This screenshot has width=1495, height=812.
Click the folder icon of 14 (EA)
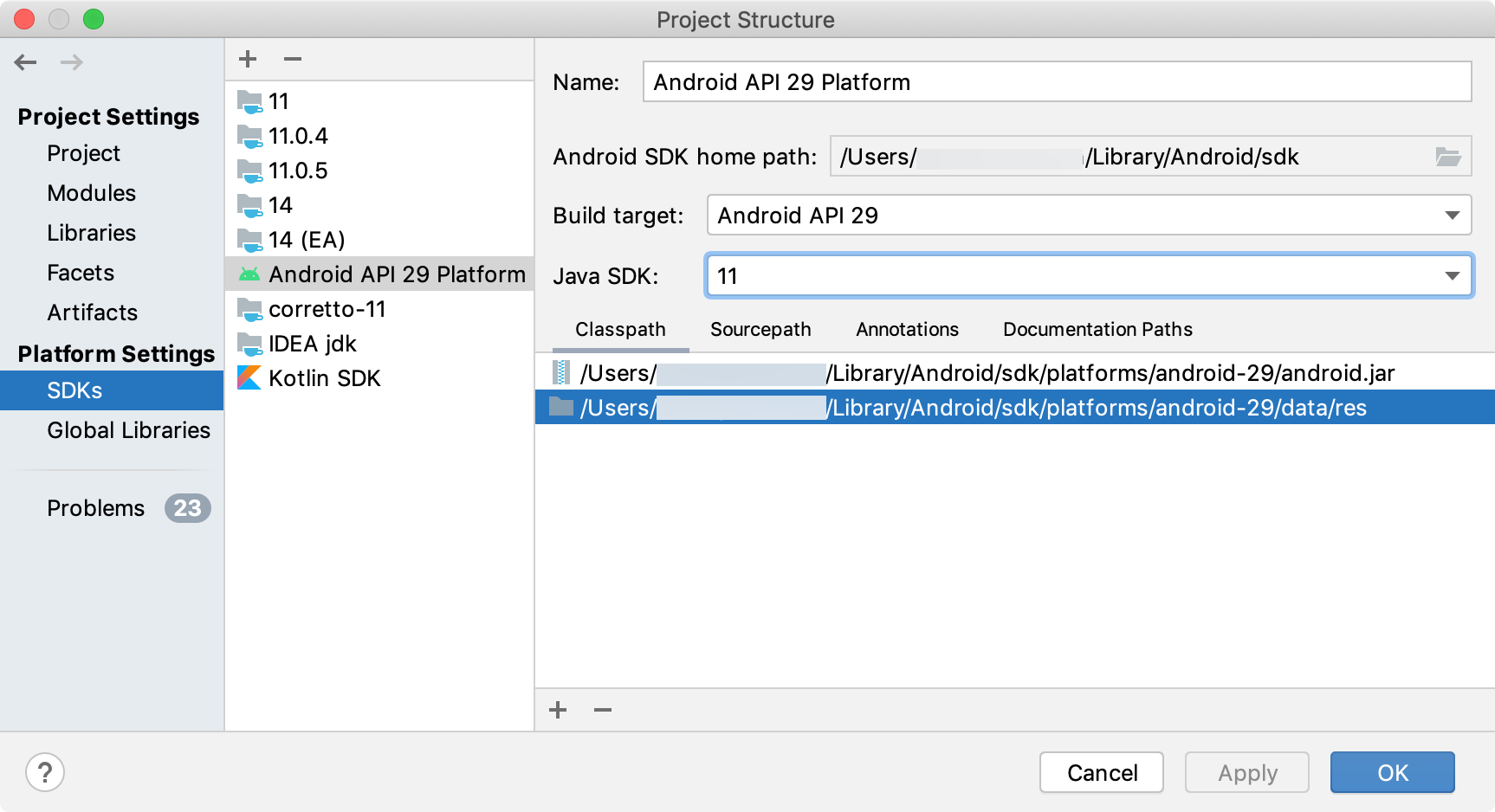[x=249, y=240]
